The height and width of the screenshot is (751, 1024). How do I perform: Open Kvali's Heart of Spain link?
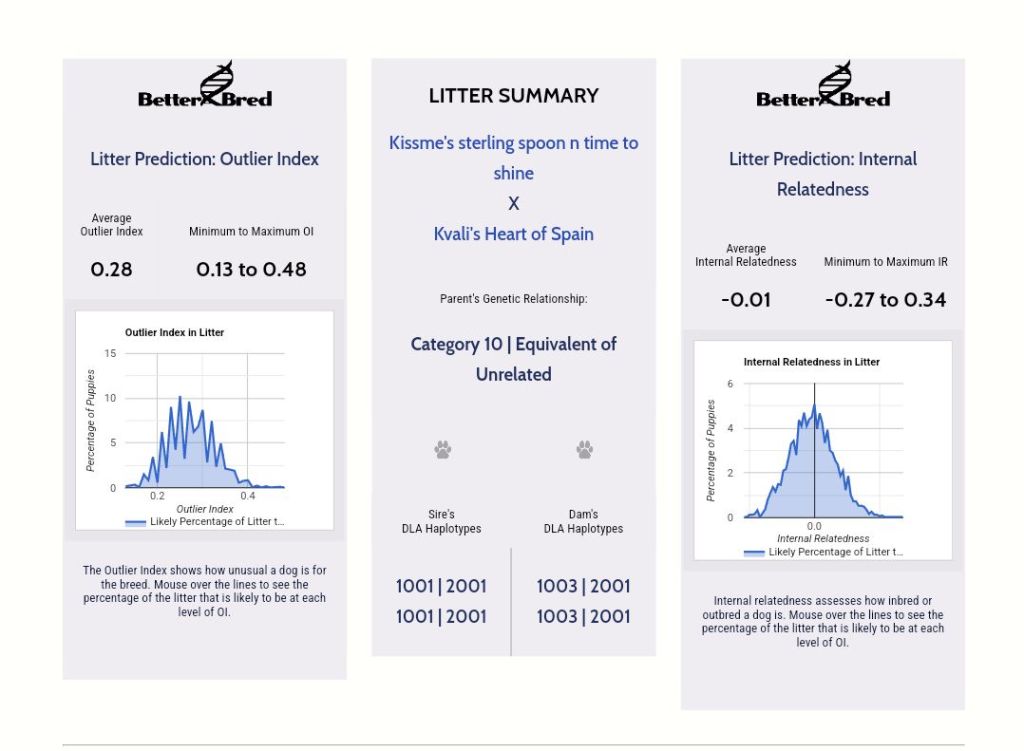(513, 234)
